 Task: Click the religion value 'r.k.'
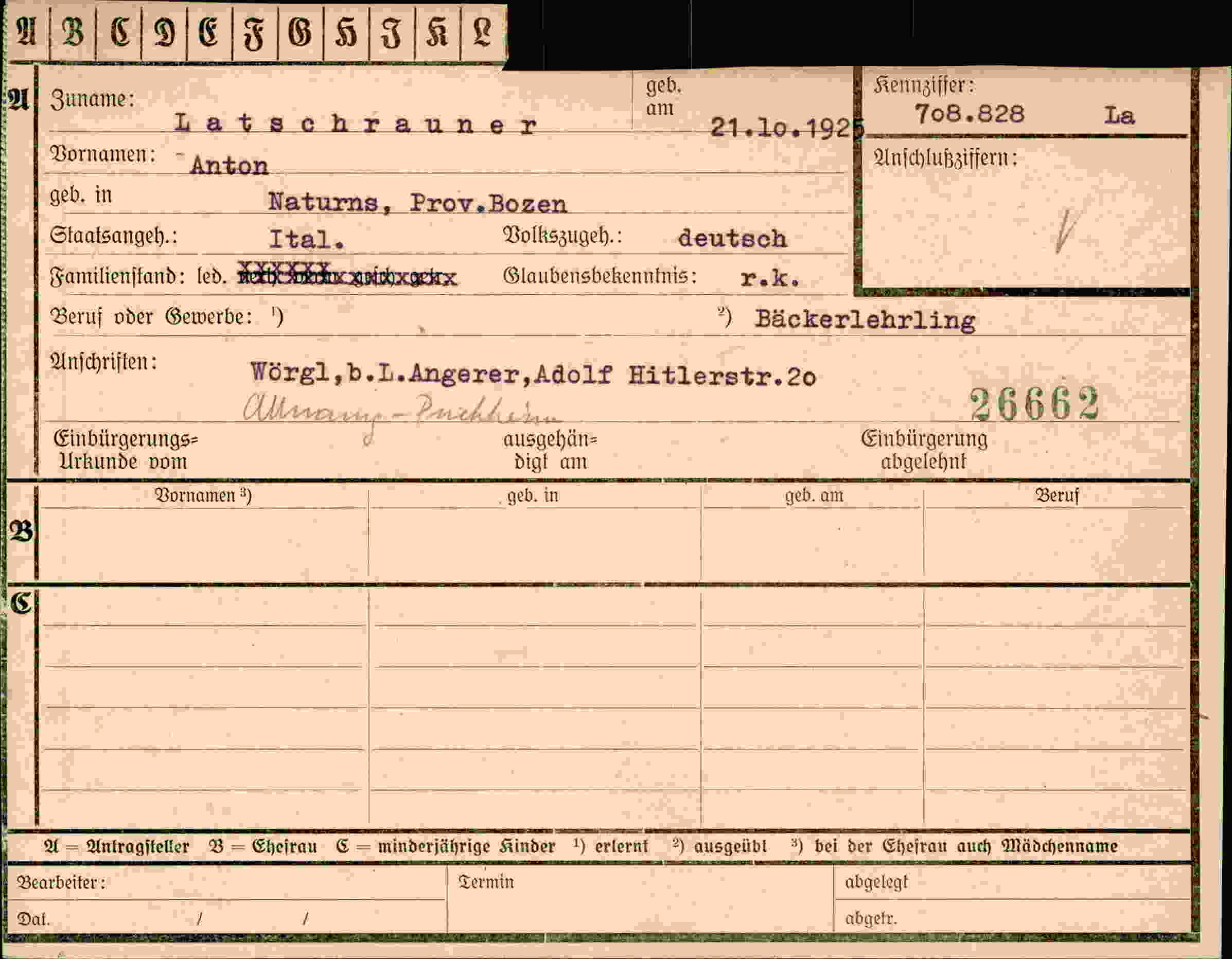click(x=770, y=278)
